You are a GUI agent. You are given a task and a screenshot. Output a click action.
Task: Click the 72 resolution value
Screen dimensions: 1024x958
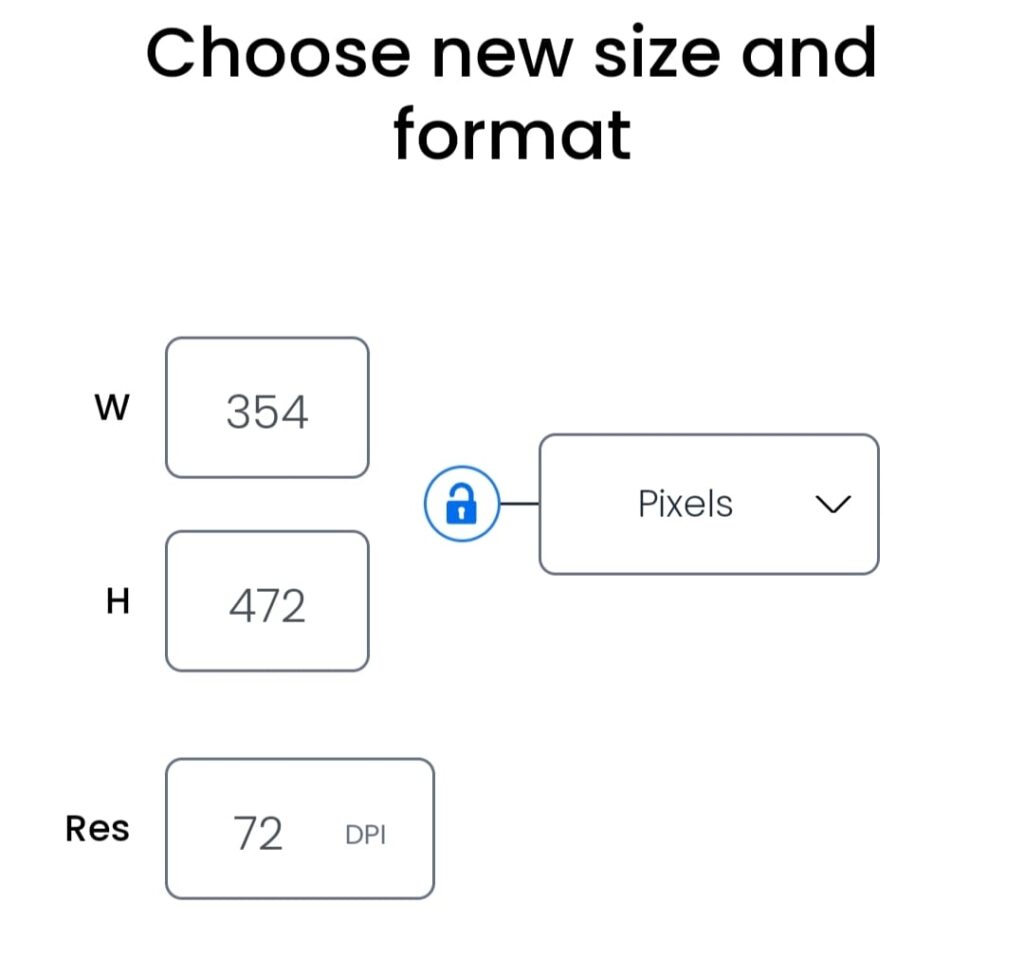[258, 834]
